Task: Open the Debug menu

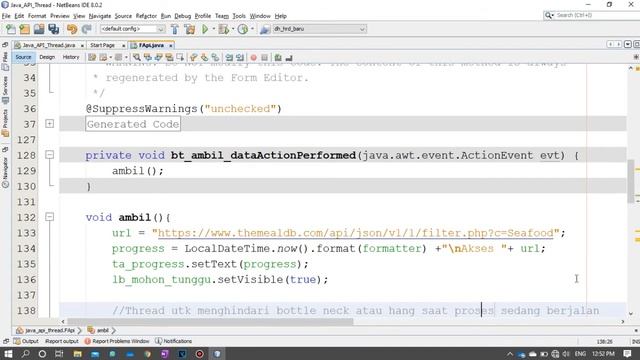Action: click(182, 16)
